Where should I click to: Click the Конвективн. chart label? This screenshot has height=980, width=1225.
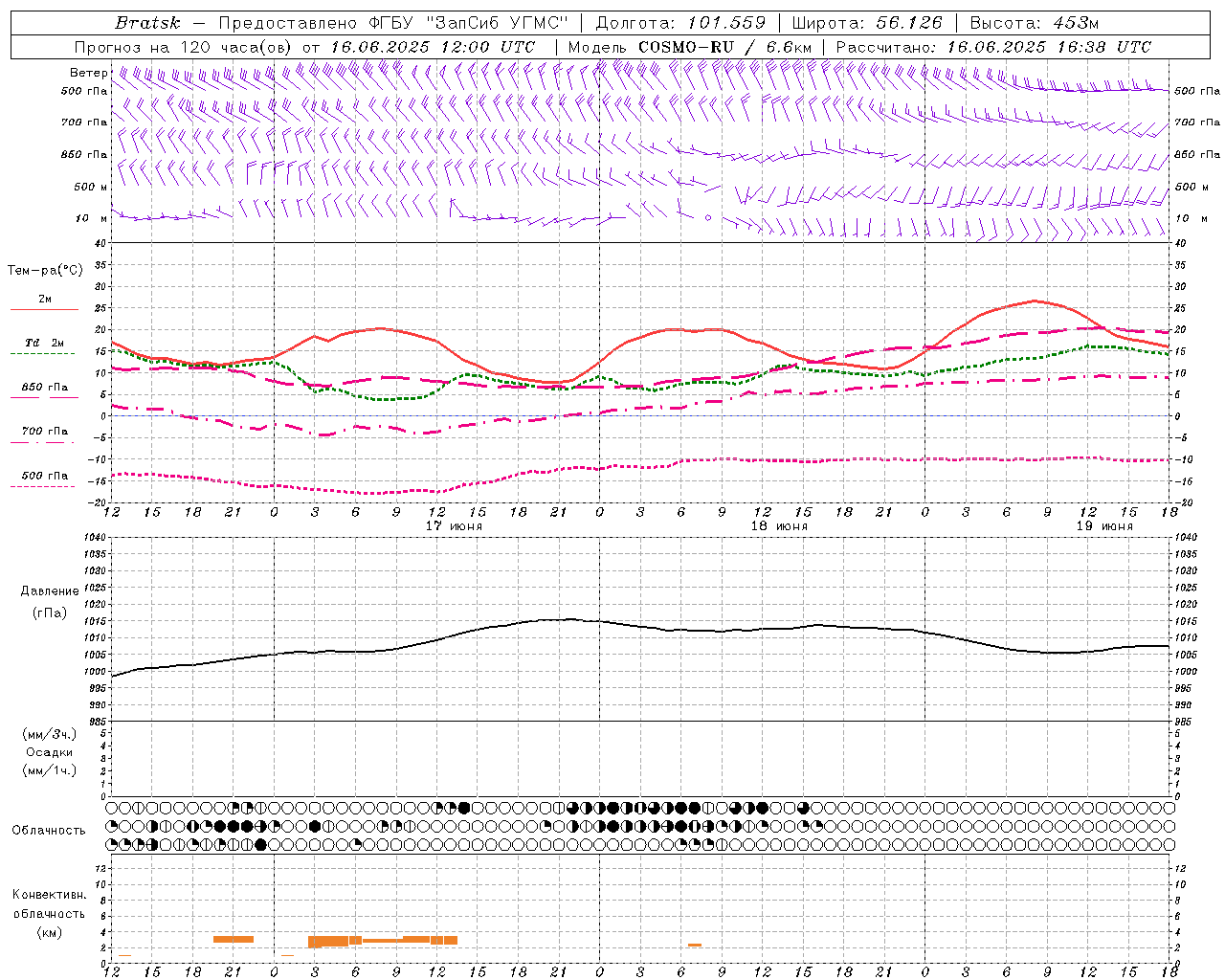point(49,895)
